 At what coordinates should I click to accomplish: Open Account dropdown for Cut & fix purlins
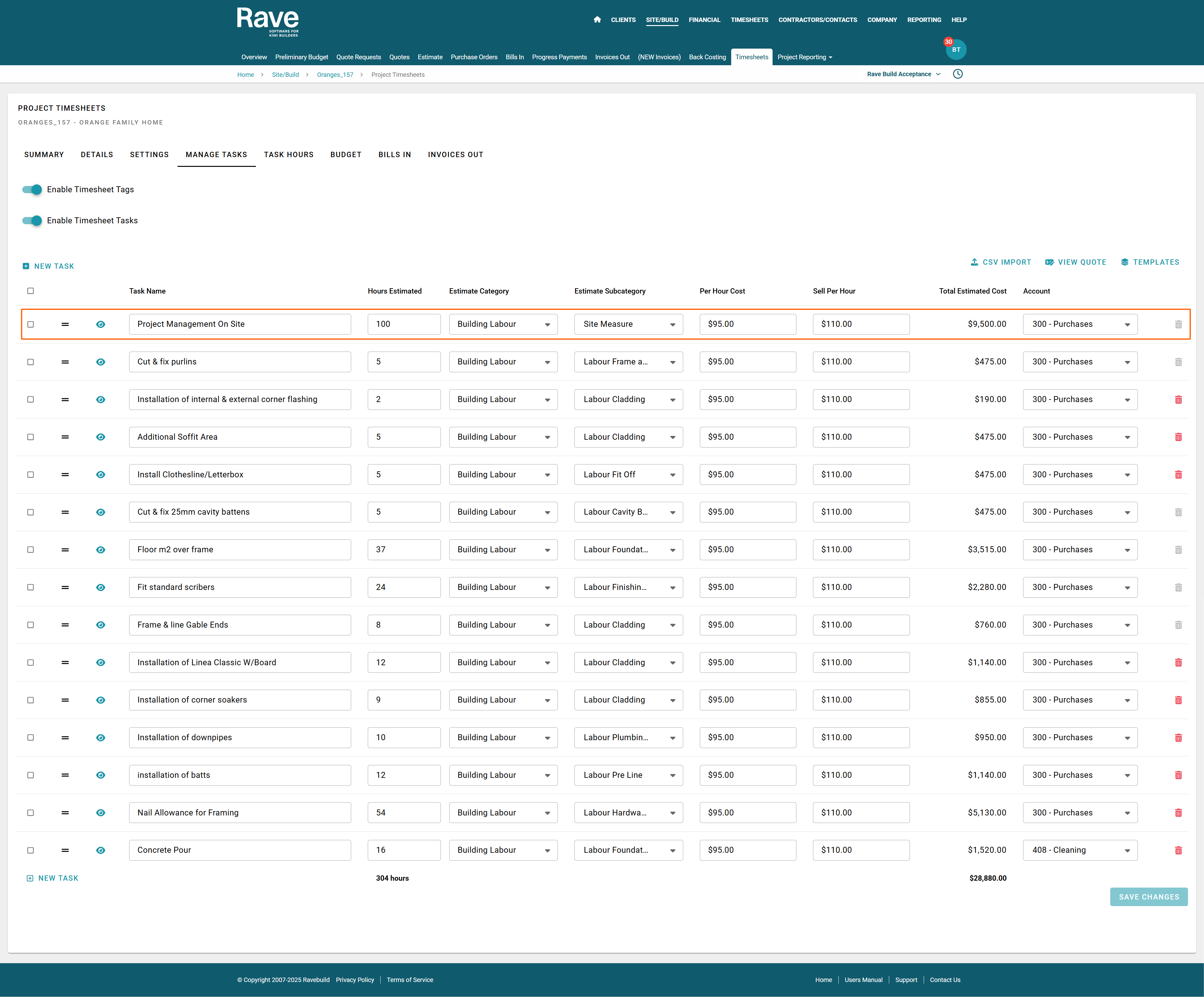[1080, 362]
